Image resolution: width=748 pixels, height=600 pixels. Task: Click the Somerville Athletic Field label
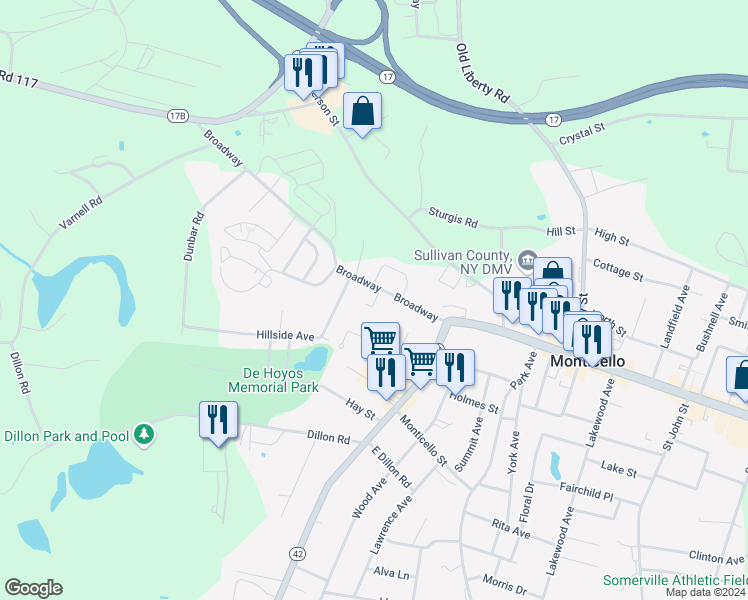[675, 580]
